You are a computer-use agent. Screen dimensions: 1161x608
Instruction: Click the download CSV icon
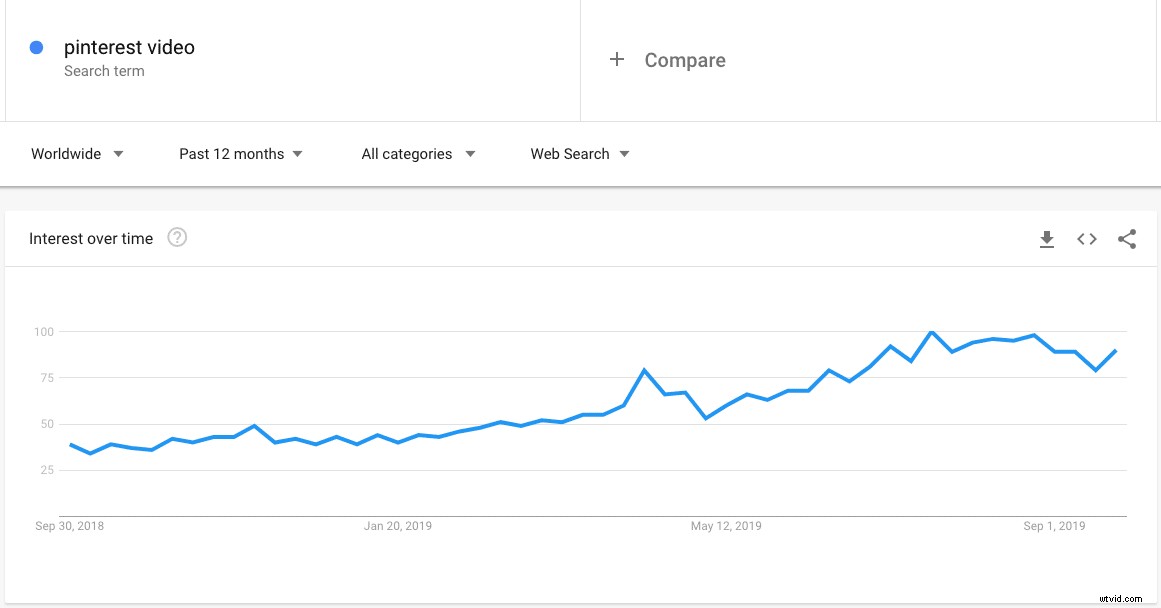click(1047, 239)
